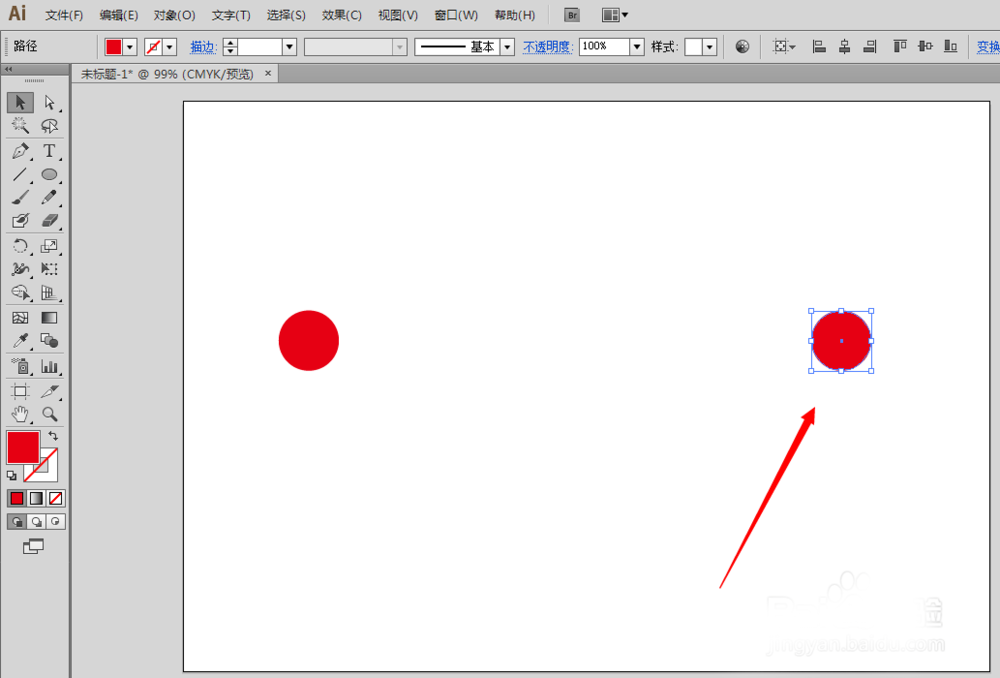Screen dimensions: 1000x678
Task: Select the Ellipse tool
Action: point(49,174)
